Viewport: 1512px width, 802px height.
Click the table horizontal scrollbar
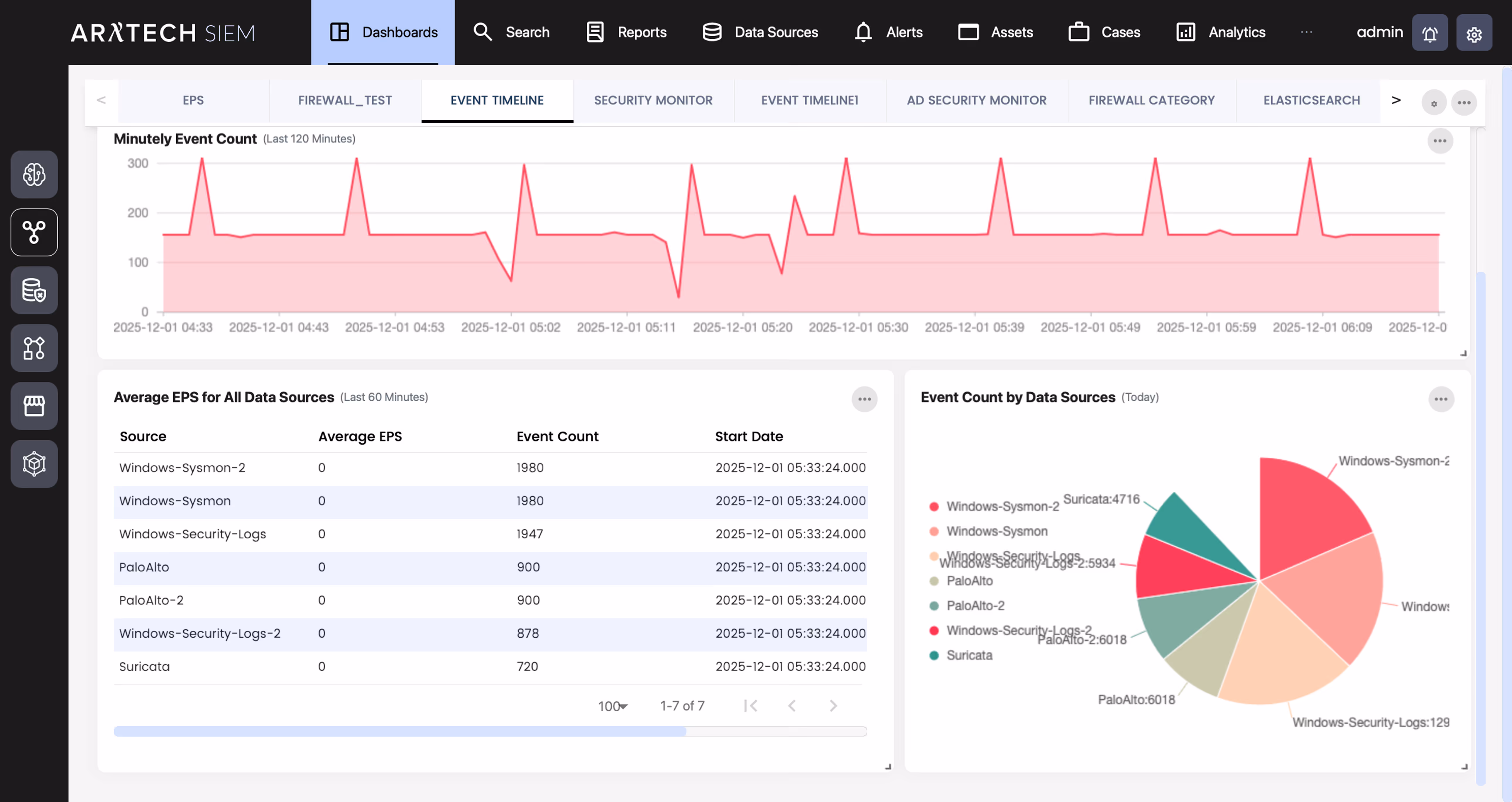coord(399,732)
